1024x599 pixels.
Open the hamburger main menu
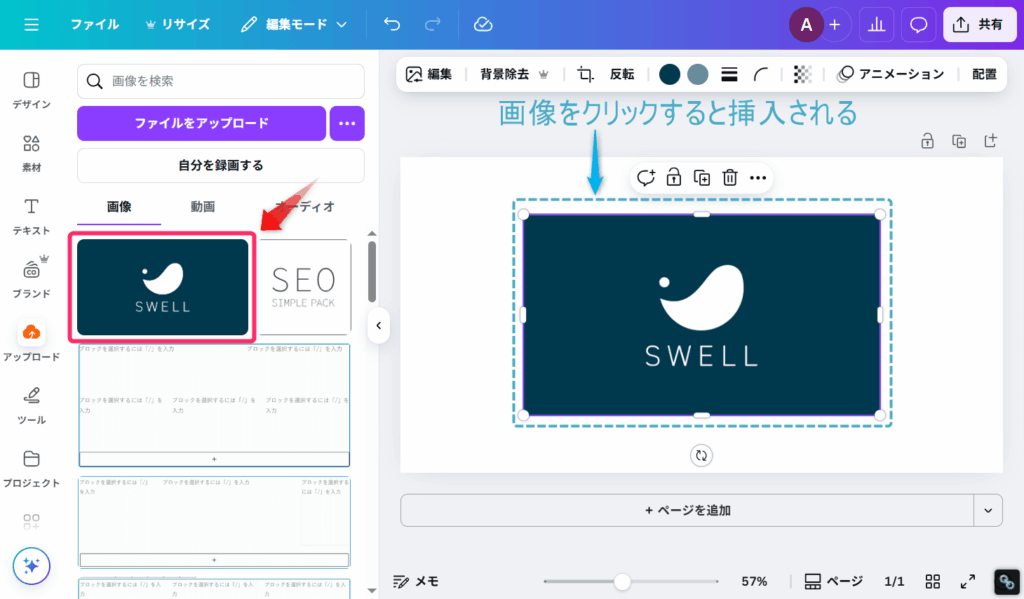pos(31,25)
